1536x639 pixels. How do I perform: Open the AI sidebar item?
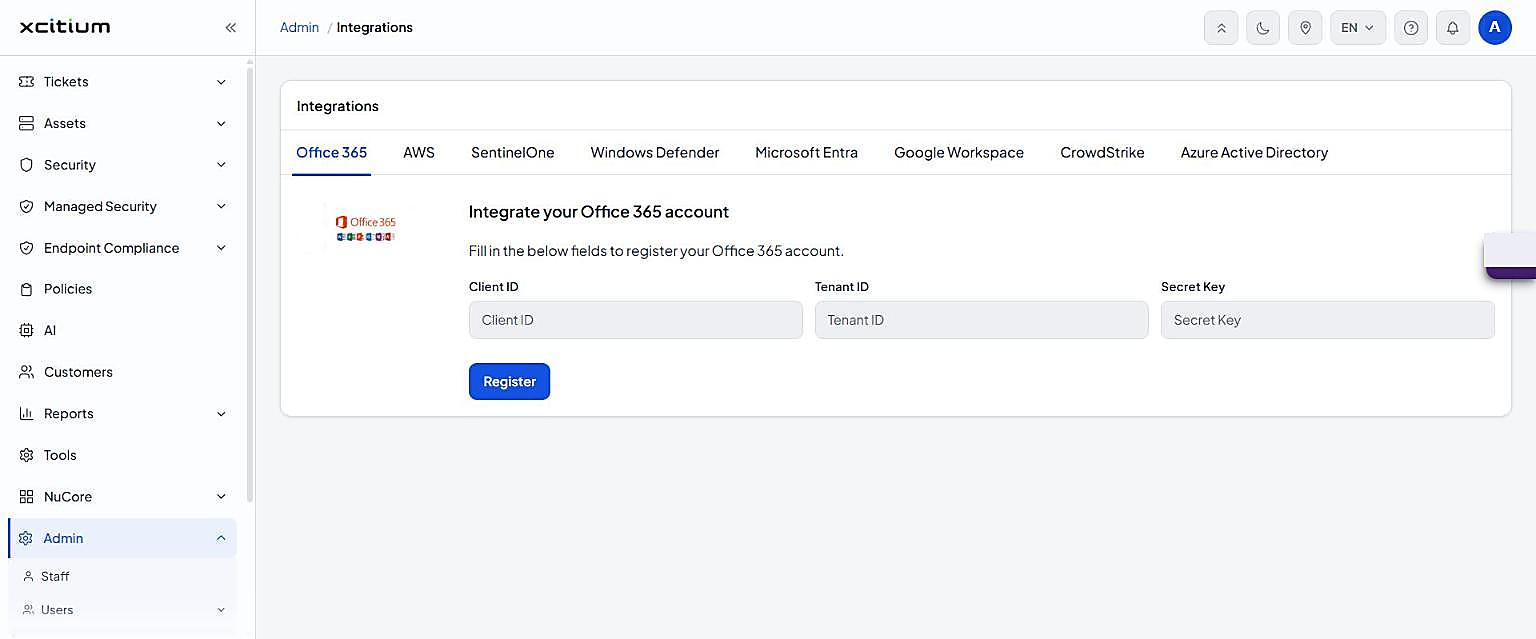[x=122, y=330]
